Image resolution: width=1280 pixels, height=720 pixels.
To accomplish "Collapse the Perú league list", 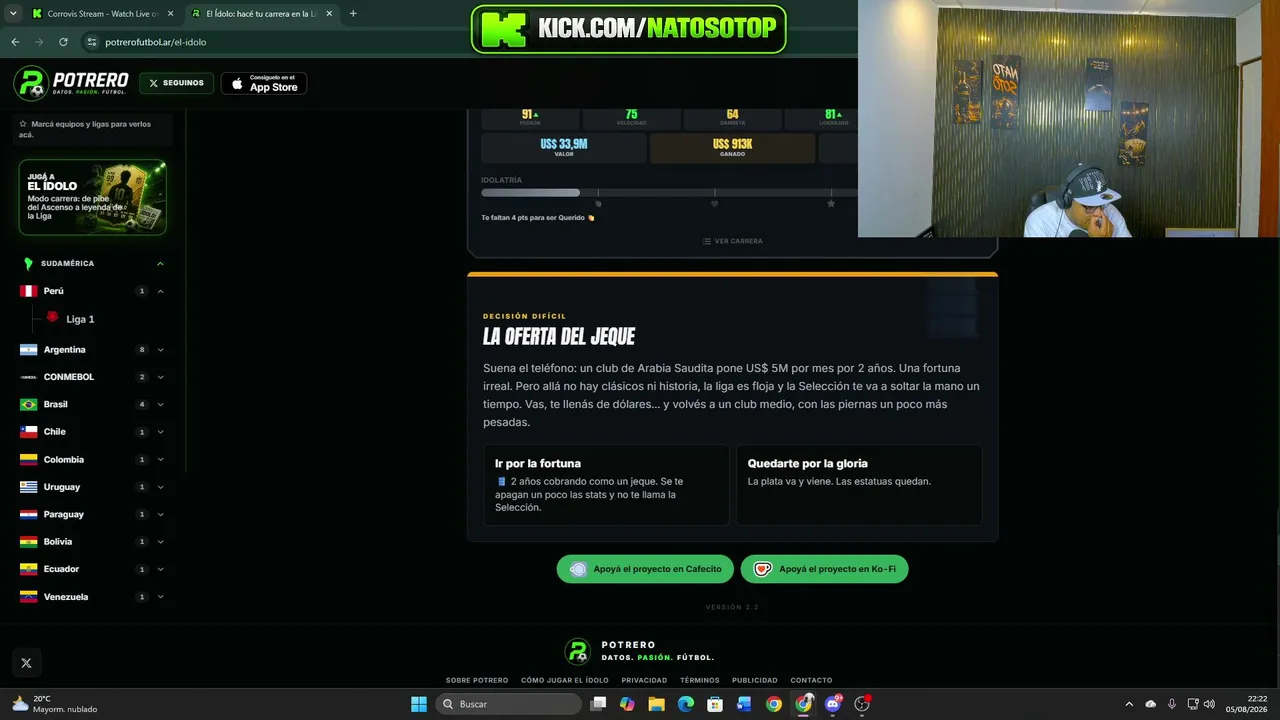I will 160,291.
